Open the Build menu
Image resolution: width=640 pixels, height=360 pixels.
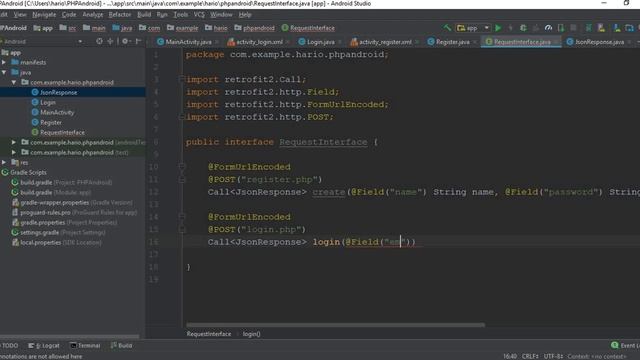[144, 15]
